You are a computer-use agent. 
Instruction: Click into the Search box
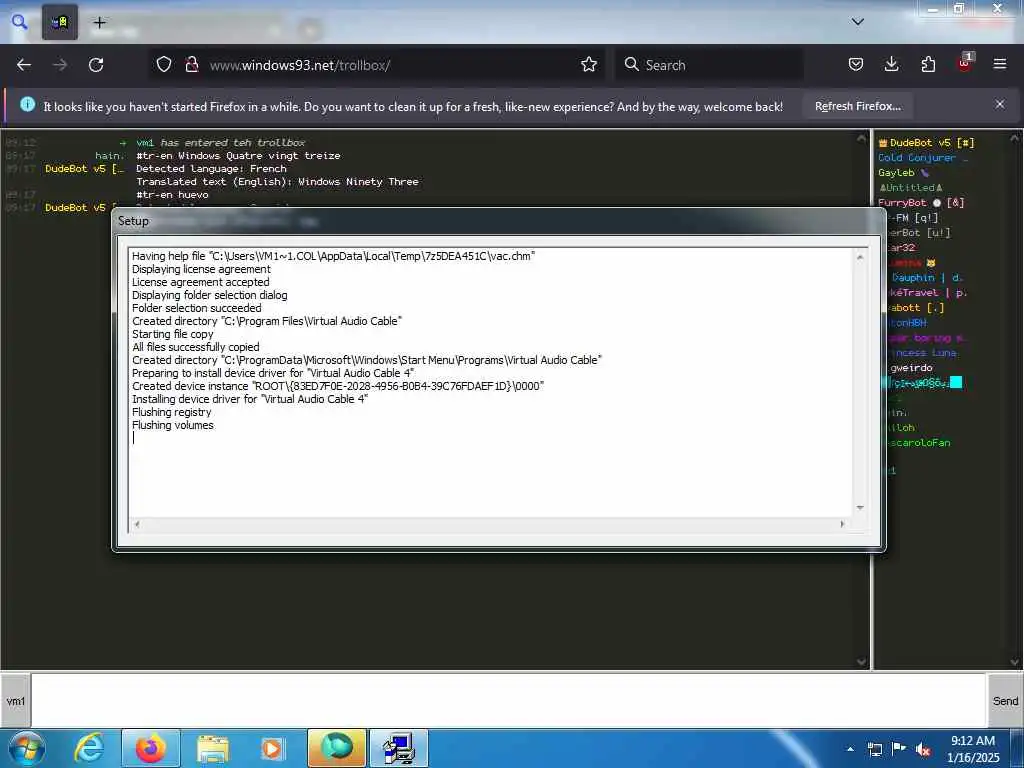pos(709,65)
